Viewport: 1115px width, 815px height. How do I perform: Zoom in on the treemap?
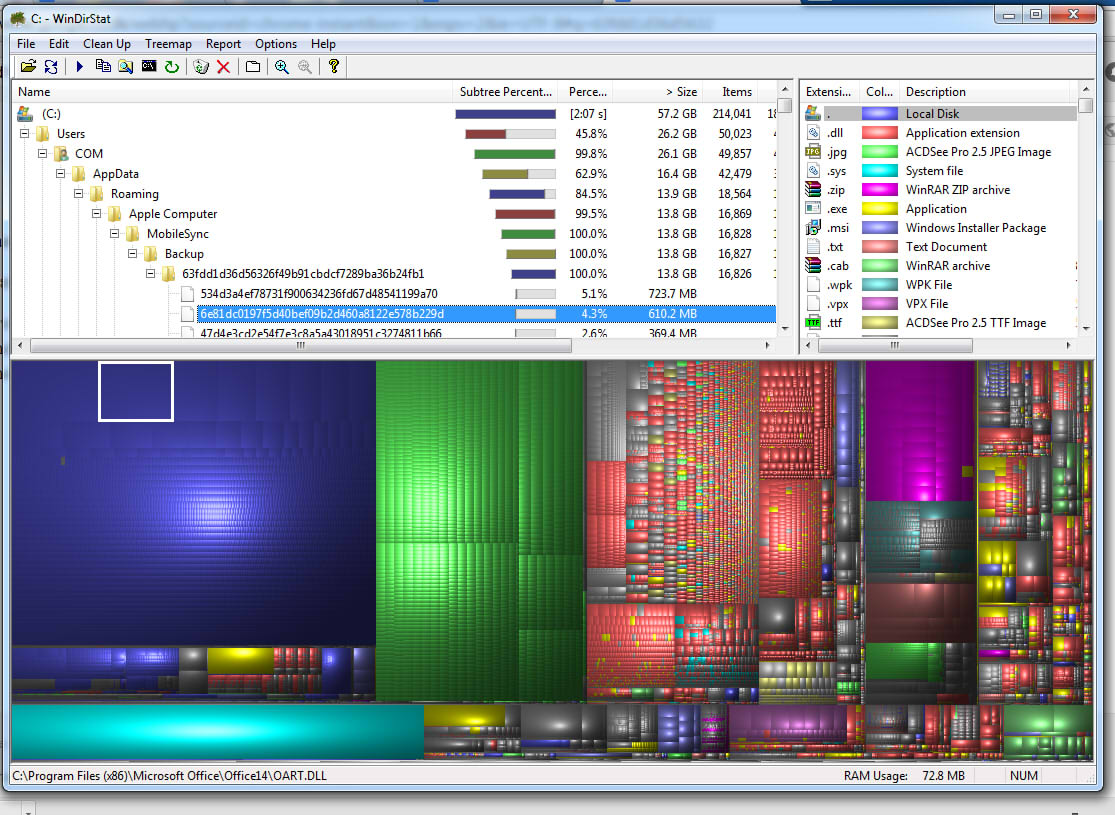click(282, 66)
